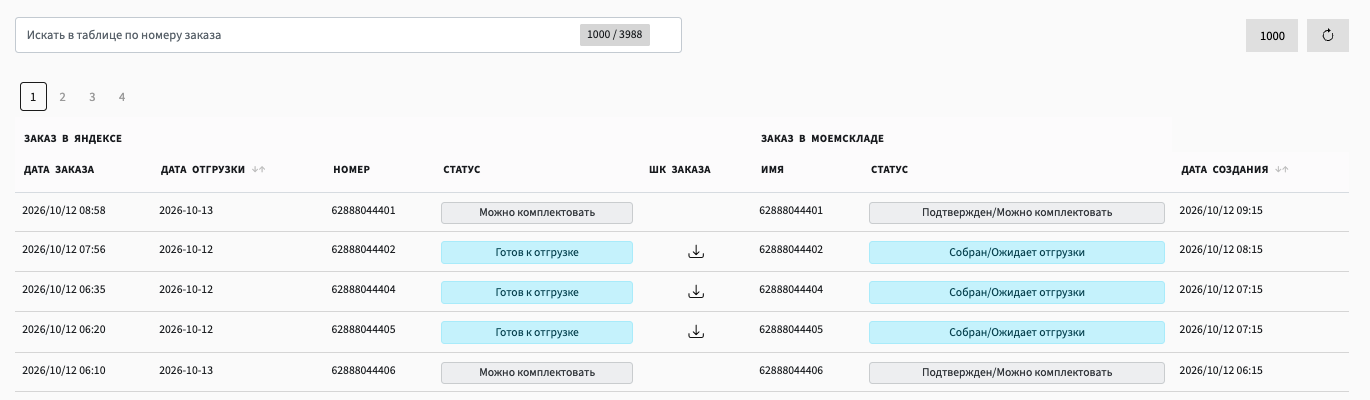
Task: Go to page 2
Action: (62, 97)
